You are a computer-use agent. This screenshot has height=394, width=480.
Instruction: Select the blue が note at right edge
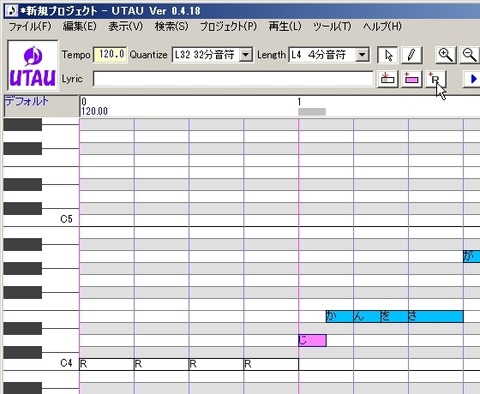tap(472, 256)
